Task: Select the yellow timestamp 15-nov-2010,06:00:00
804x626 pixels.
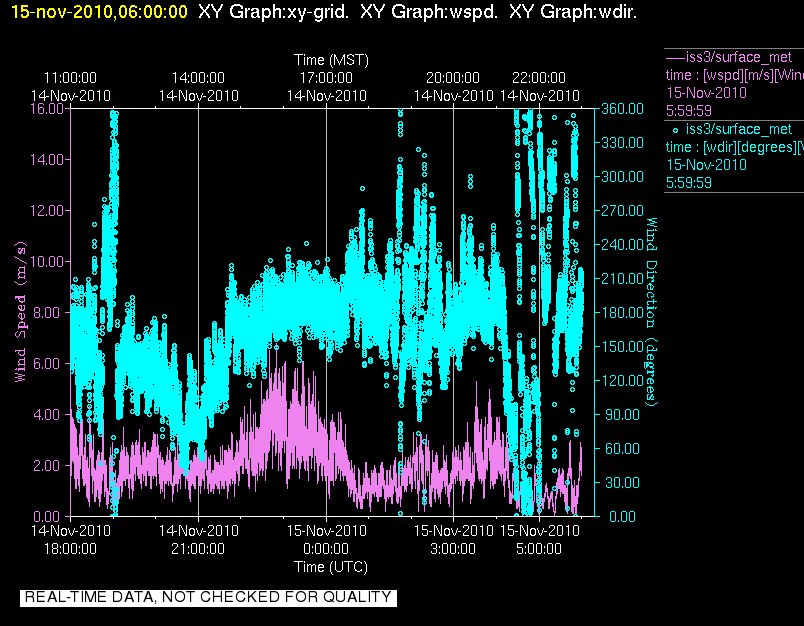Action: [99, 11]
